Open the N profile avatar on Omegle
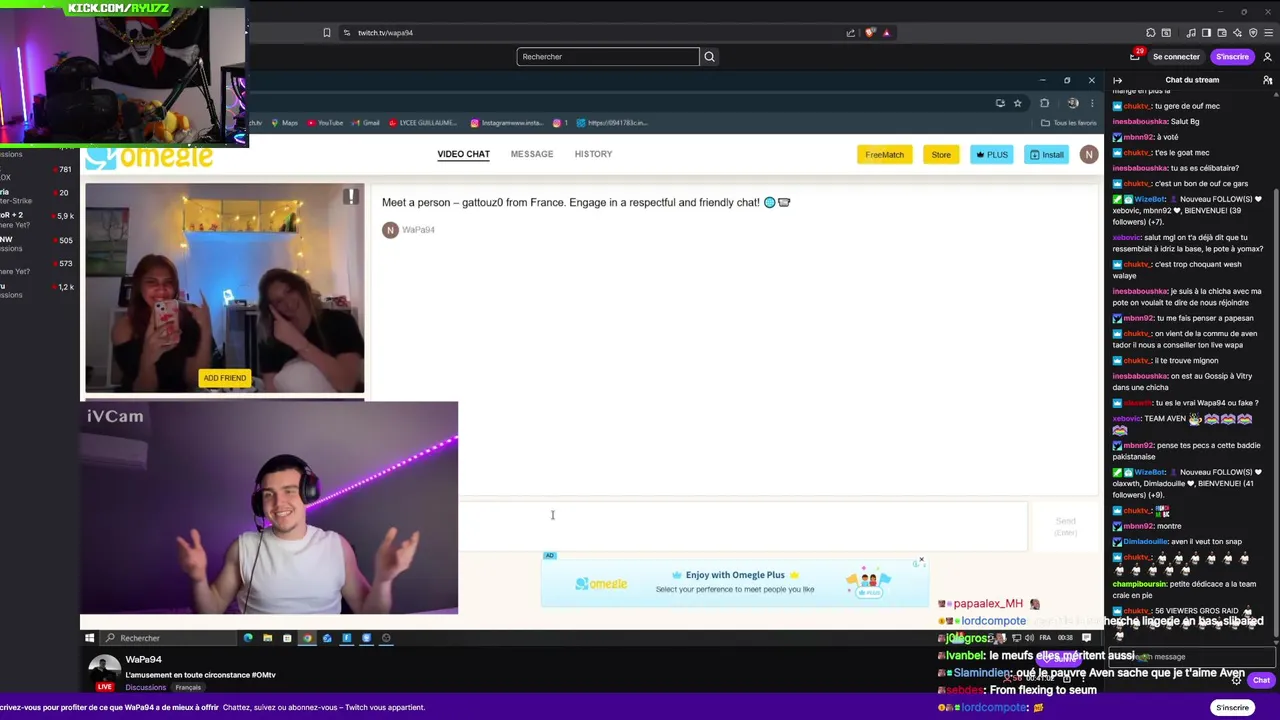The height and width of the screenshot is (720, 1280). click(x=1088, y=154)
